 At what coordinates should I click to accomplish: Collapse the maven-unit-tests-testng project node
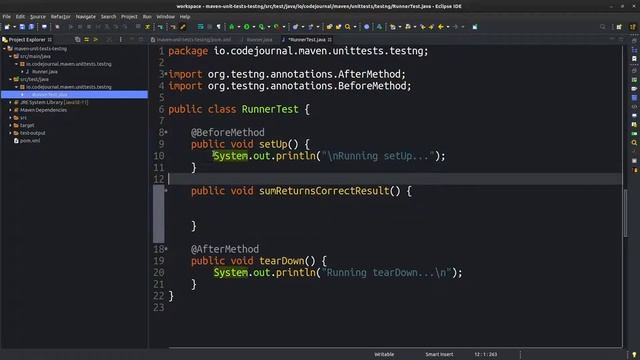pyautogui.click(x=4, y=49)
